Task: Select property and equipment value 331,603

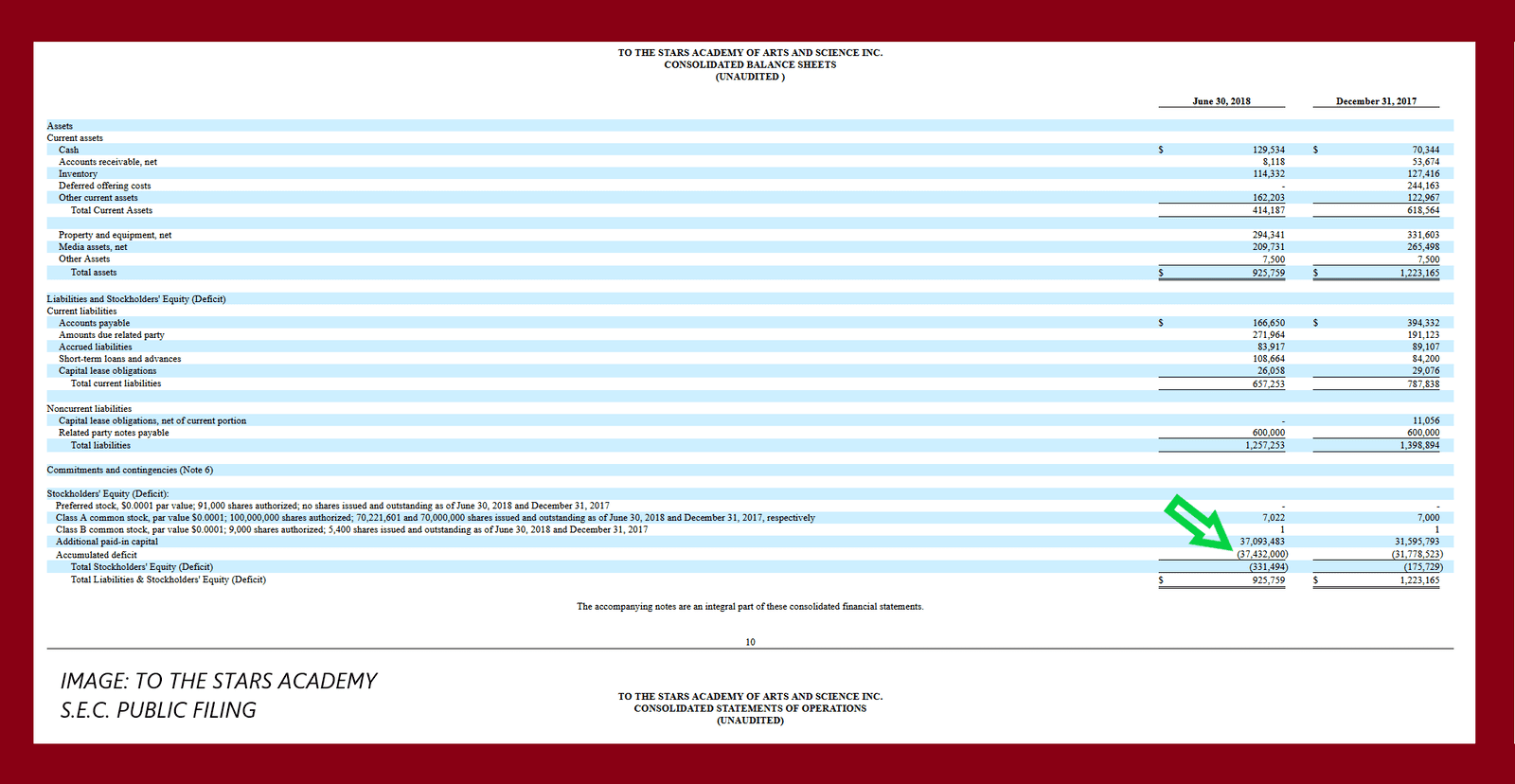Action: tap(1423, 235)
